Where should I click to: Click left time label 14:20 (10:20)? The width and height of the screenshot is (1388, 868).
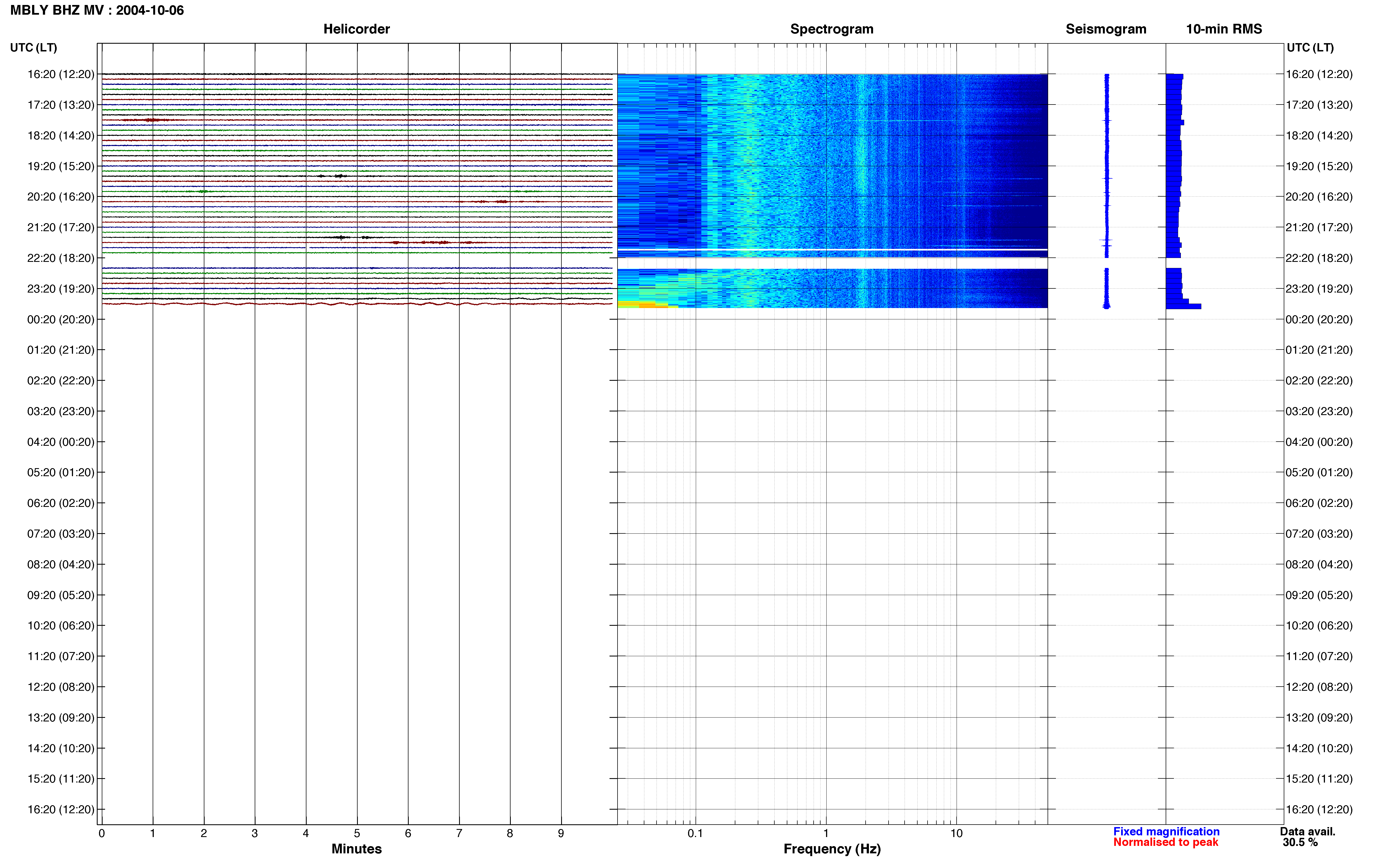pyautogui.click(x=61, y=748)
